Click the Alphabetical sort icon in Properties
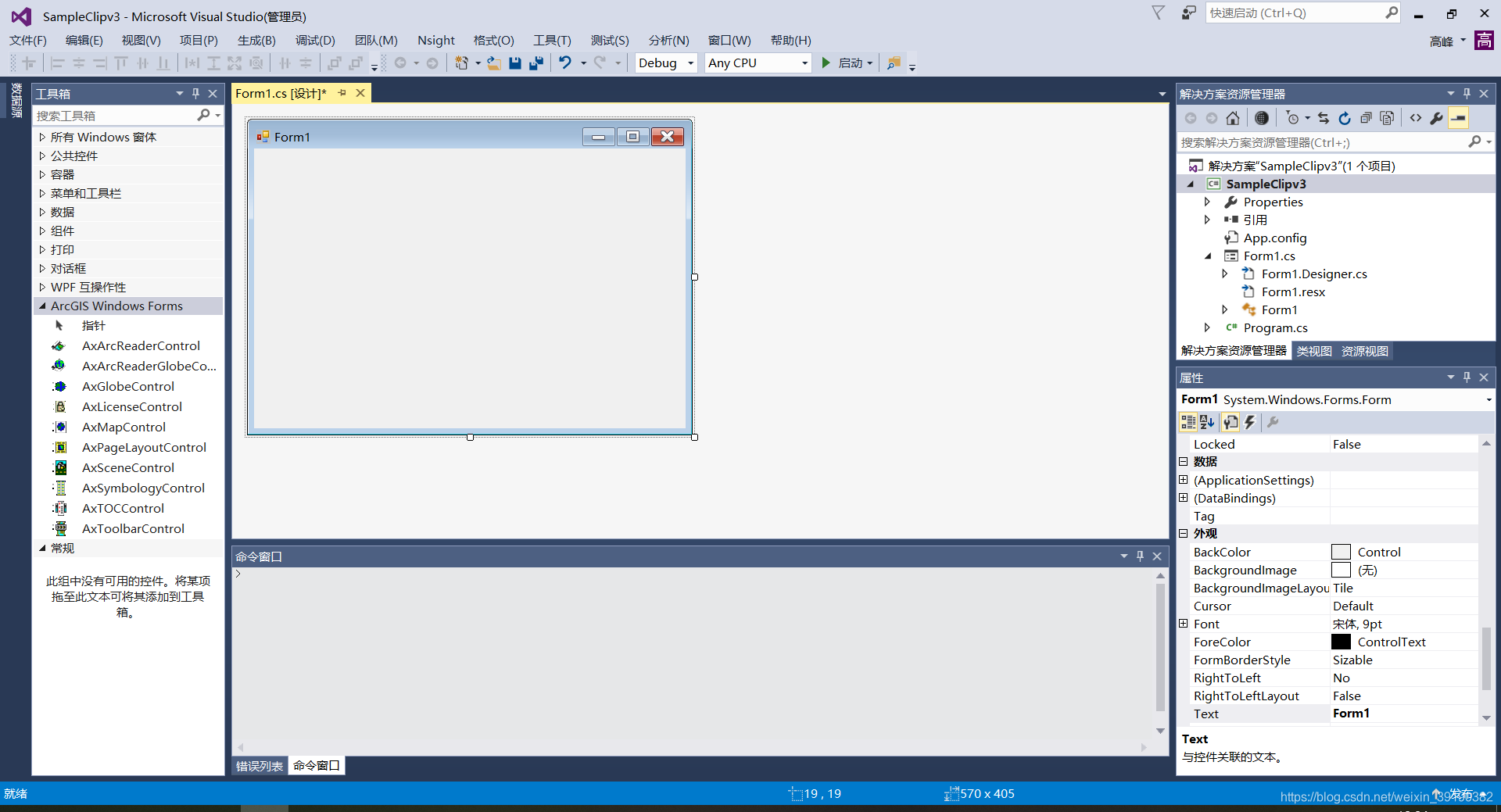This screenshot has height=812, width=1501. click(1207, 423)
